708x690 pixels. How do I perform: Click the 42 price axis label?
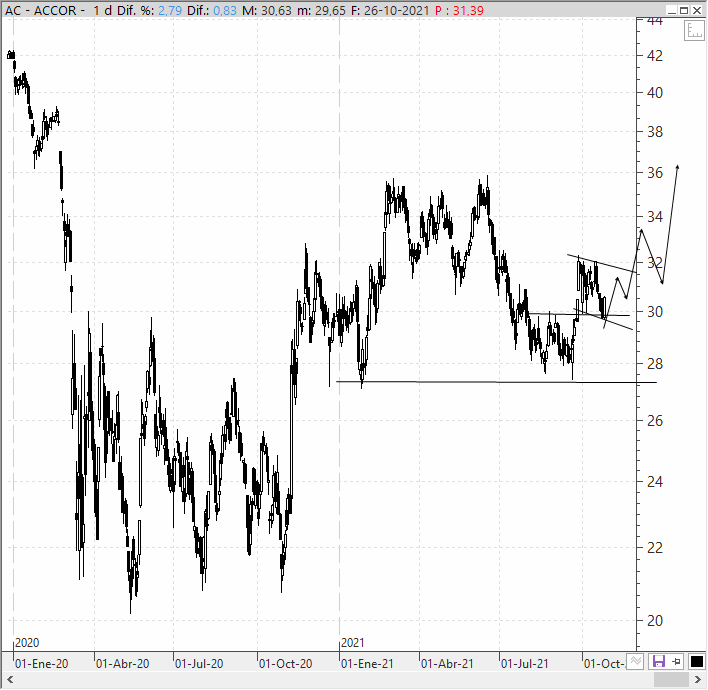655,56
